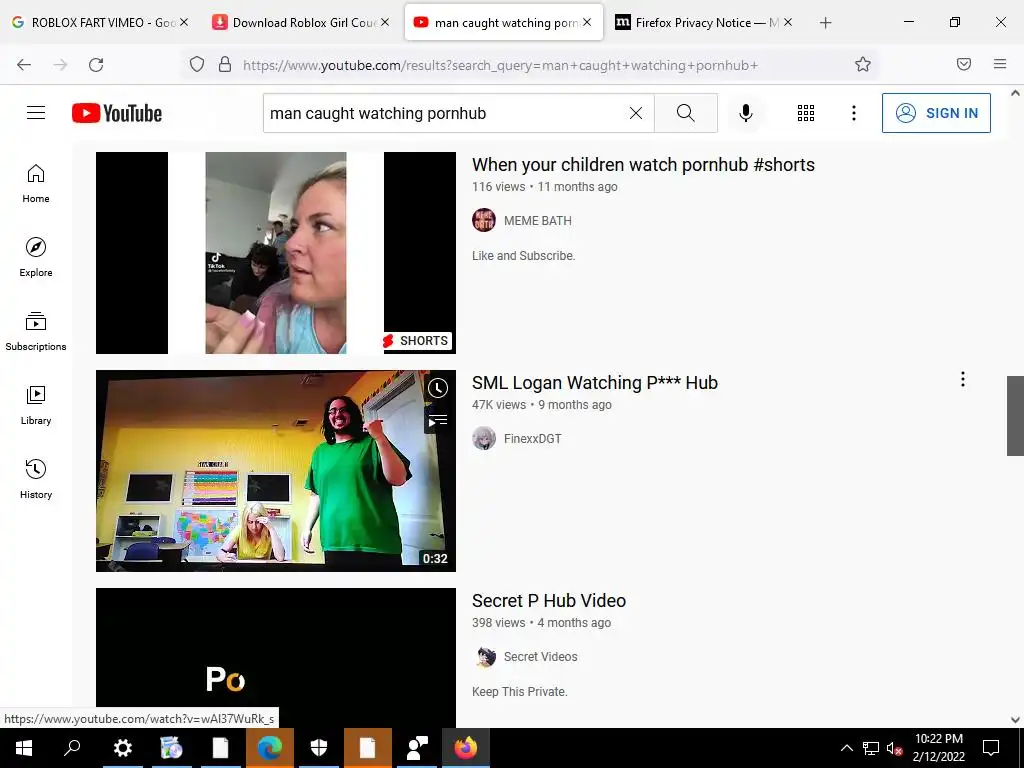Show site security padlock info
Image resolution: width=1024 pixels, height=768 pixels.
click(225, 64)
